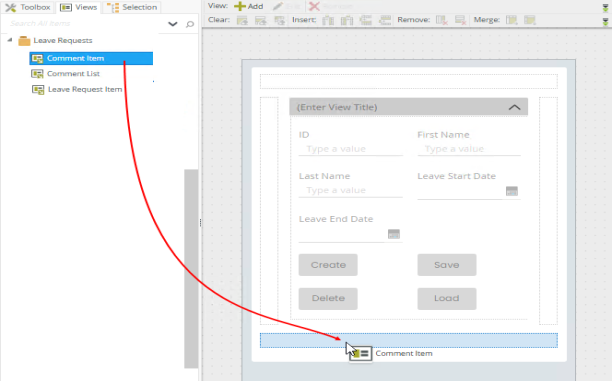Click the Leave Request Item view icon
This screenshot has height=381, width=612.
point(38,90)
